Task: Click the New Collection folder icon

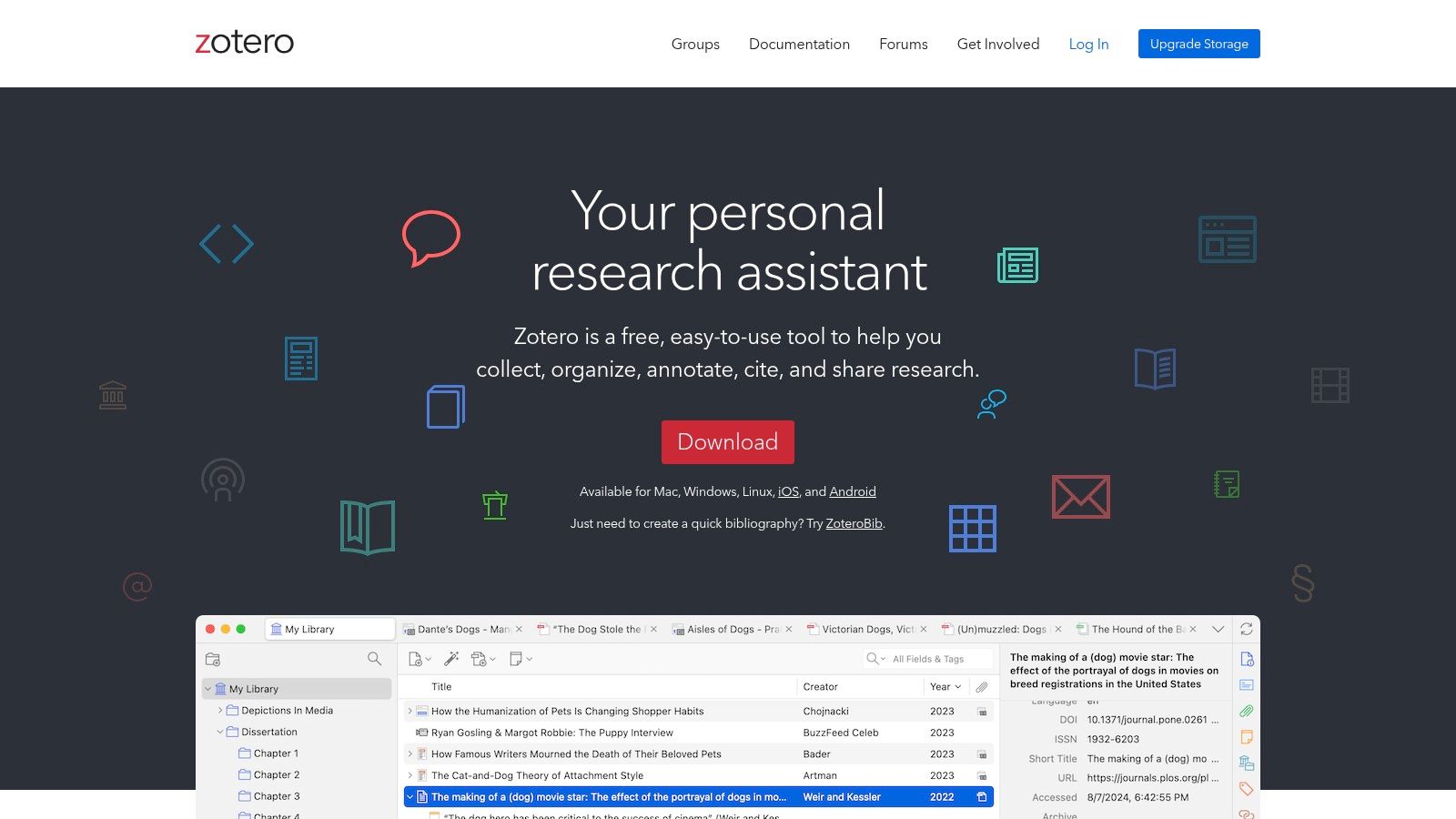Action: 213,659
